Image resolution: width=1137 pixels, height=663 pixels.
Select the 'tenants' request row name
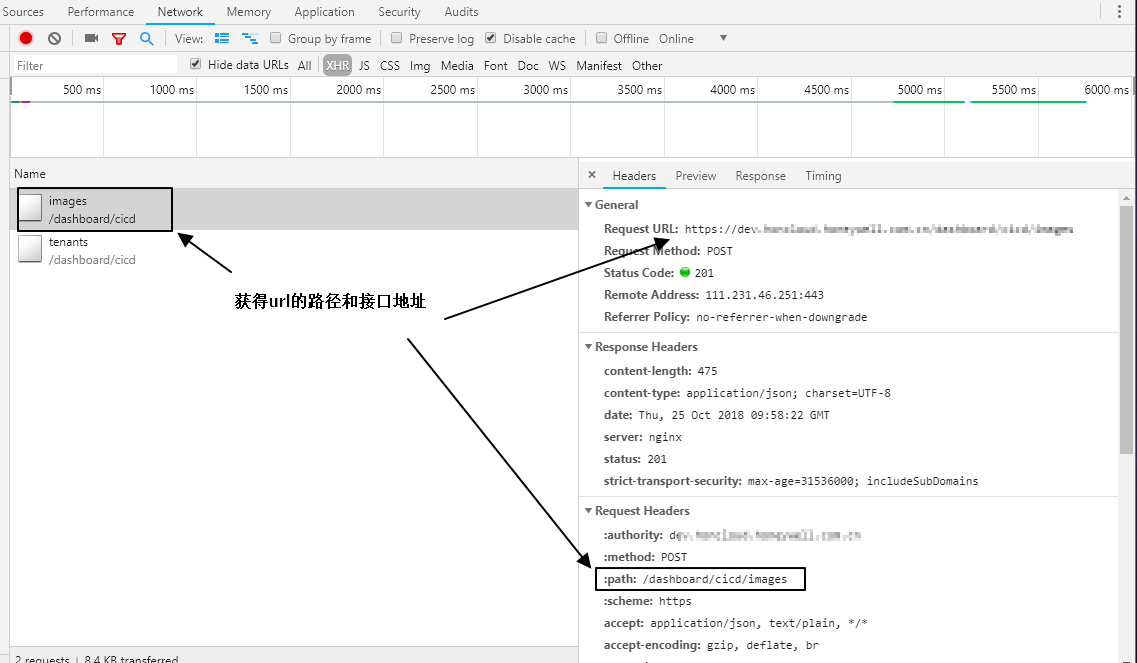(68, 242)
